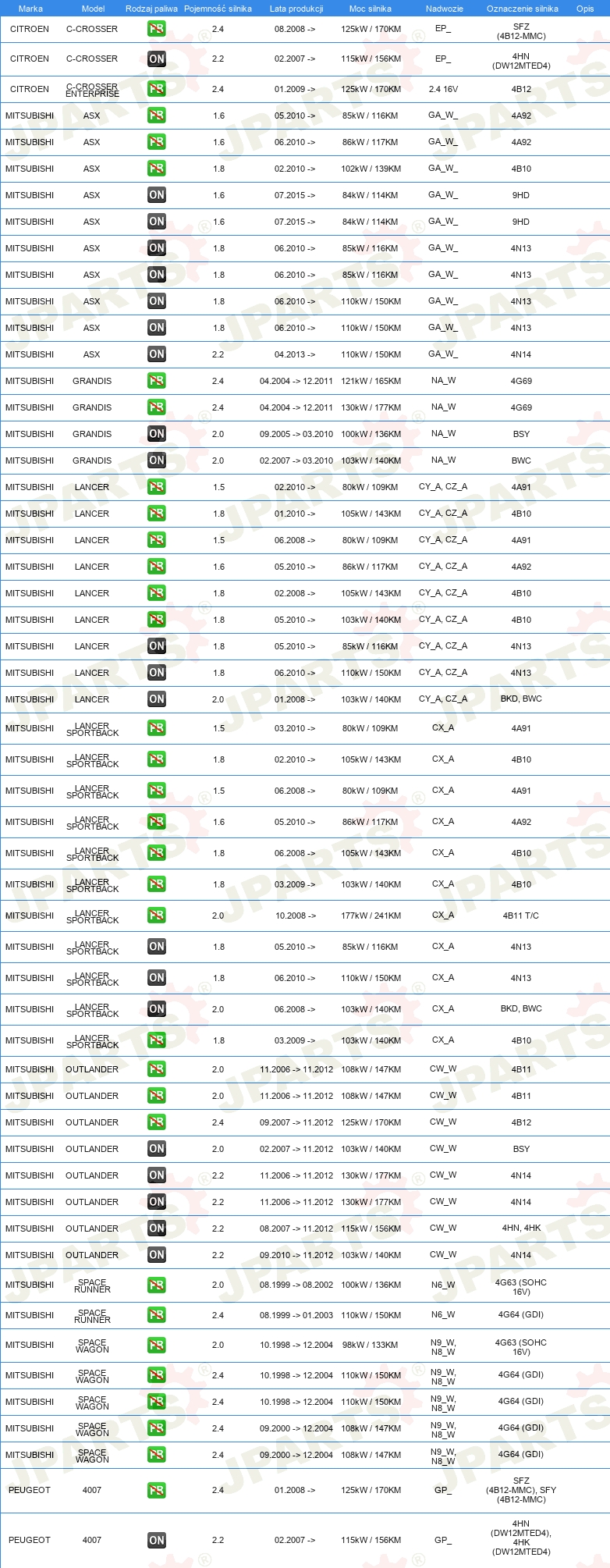Select the 98kW / 133KM power cell
This screenshot has height=1568, width=610.
point(371,1345)
